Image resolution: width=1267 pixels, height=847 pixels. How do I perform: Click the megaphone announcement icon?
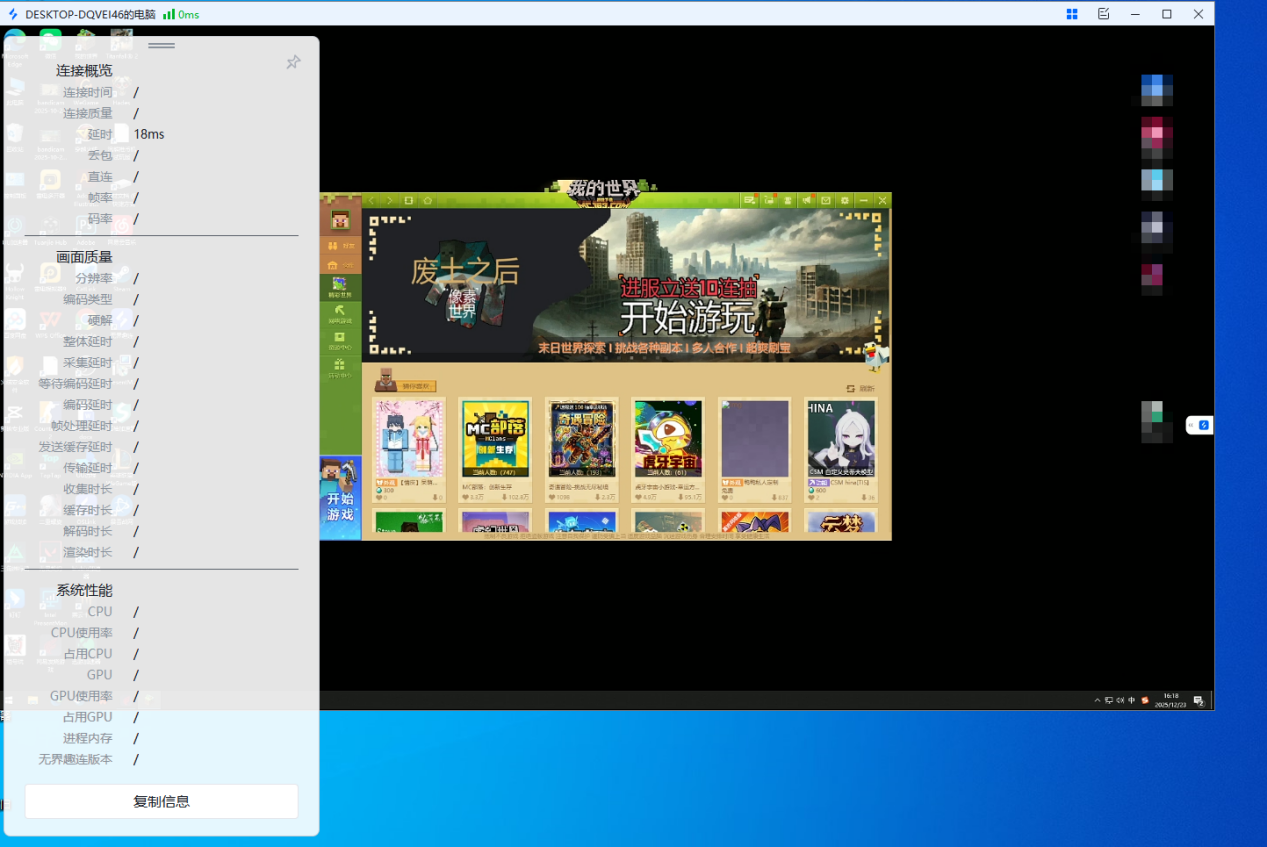tap(806, 201)
